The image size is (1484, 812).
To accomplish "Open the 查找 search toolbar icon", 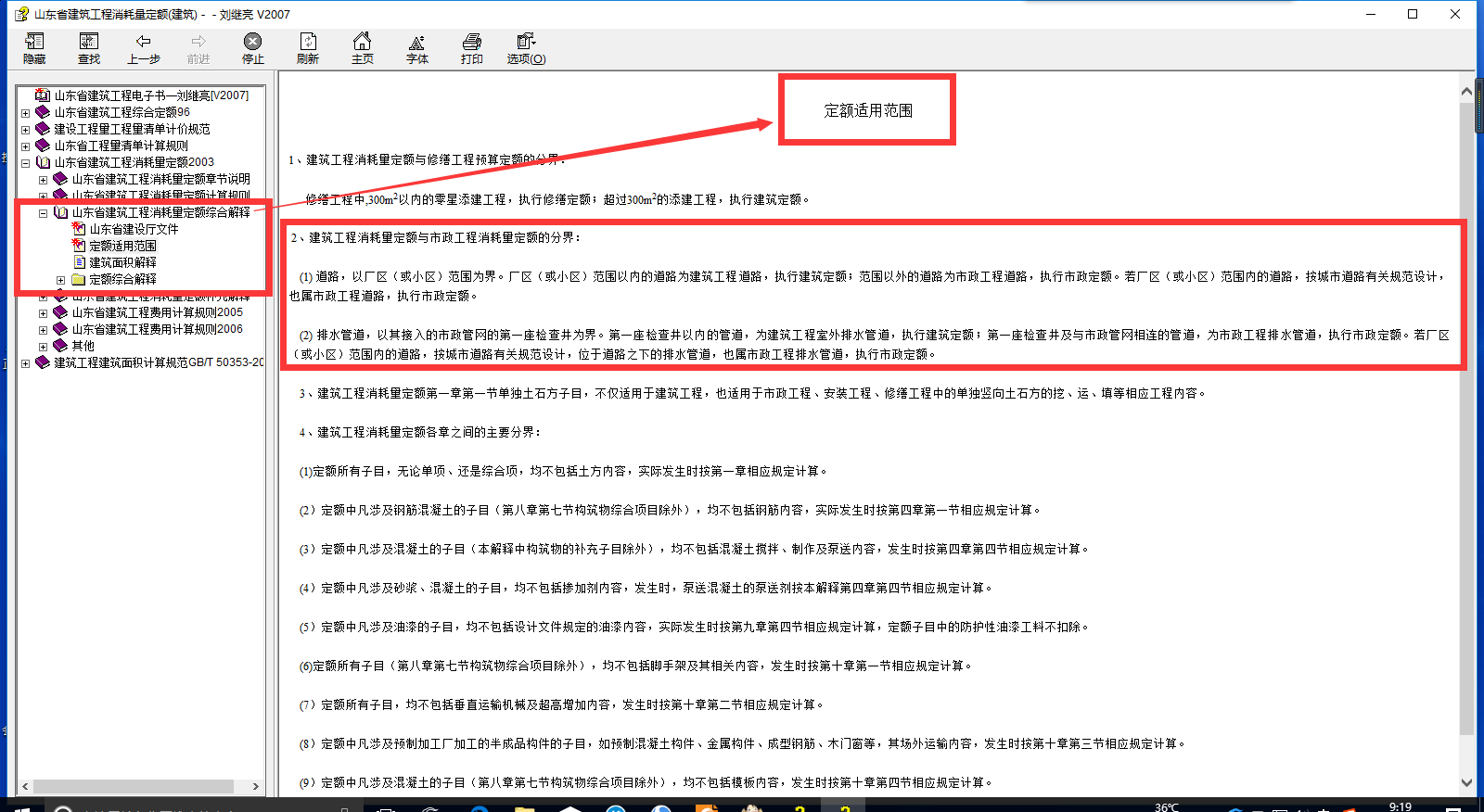I will [x=89, y=42].
